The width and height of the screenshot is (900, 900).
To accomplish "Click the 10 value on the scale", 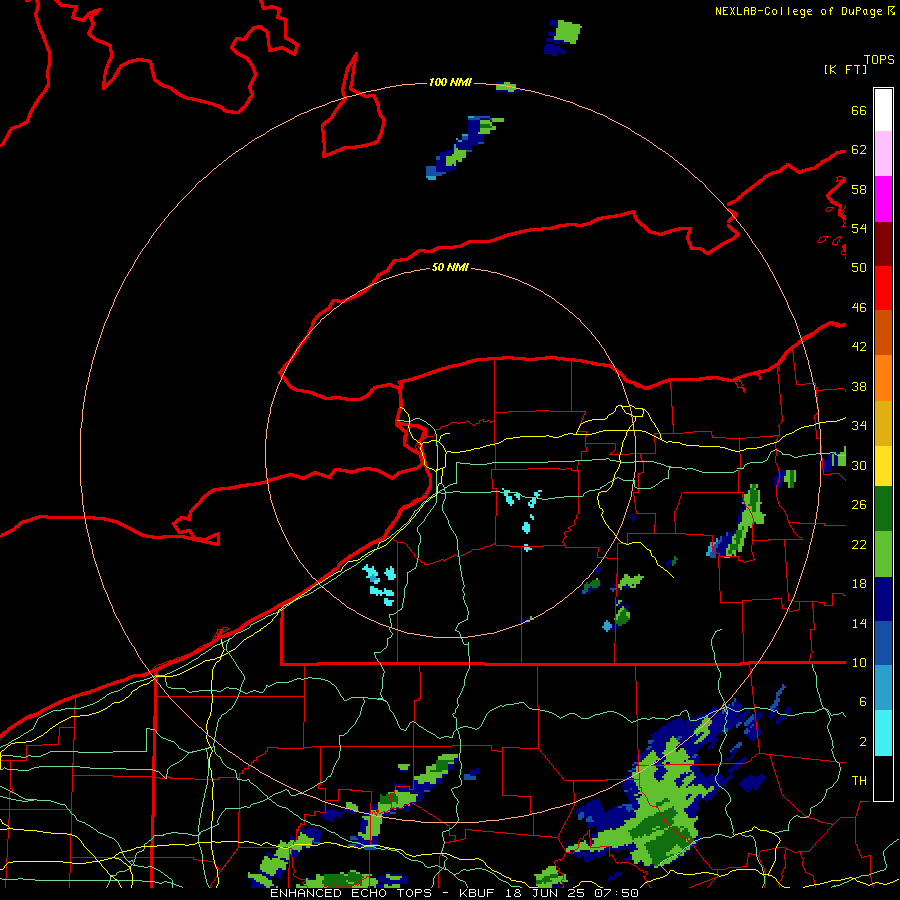I will [859, 663].
